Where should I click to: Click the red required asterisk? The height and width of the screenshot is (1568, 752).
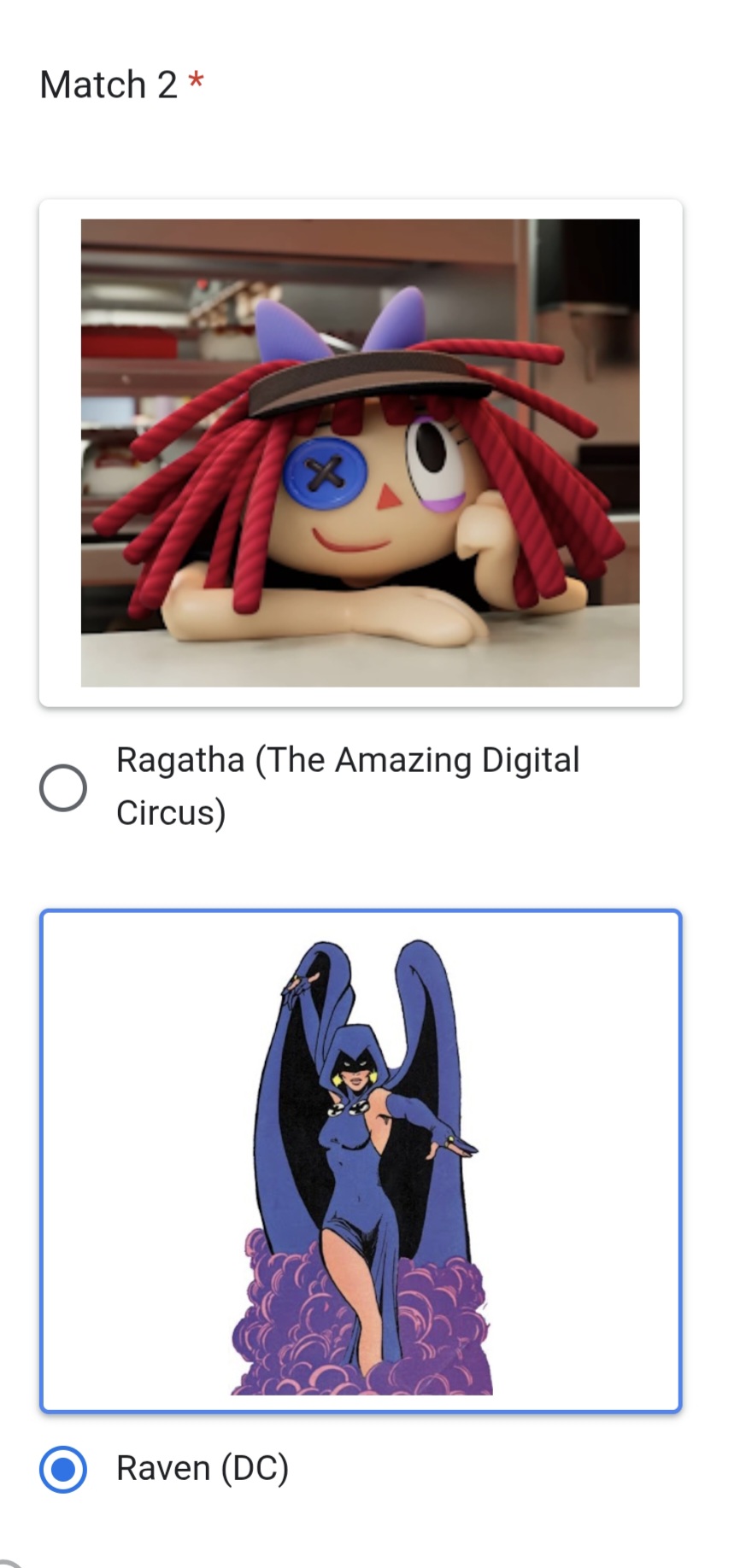197,82
